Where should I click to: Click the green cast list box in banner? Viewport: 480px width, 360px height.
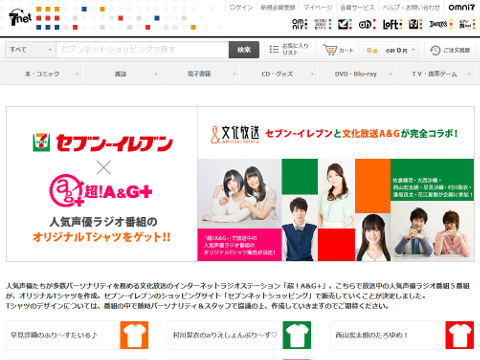432,180
